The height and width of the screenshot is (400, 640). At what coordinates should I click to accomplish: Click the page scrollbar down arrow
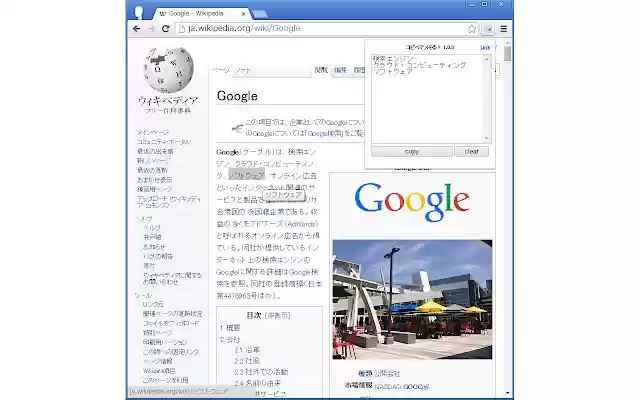[x=507, y=393]
